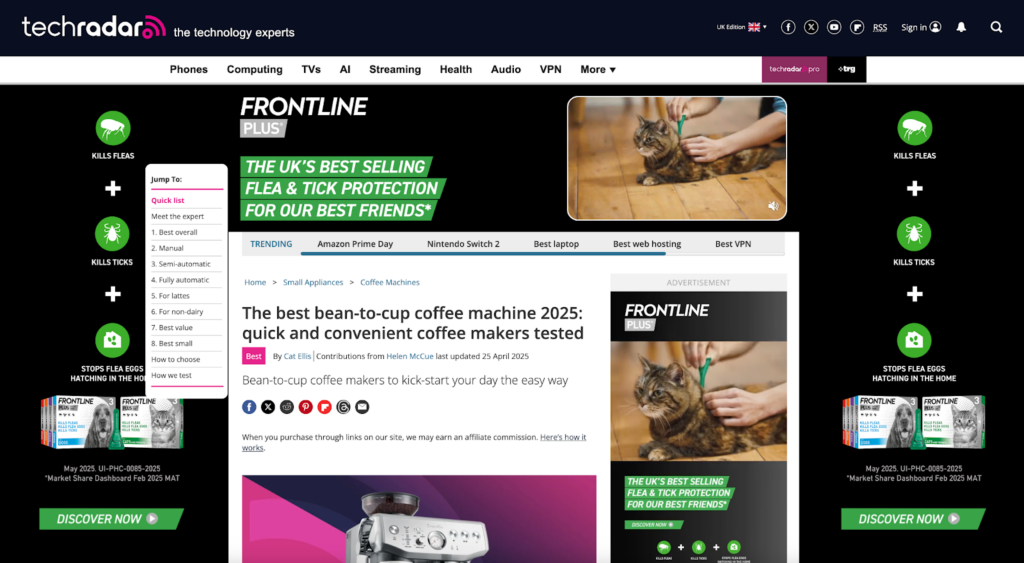
Task: Share article via email envelope icon
Action: coord(362,407)
